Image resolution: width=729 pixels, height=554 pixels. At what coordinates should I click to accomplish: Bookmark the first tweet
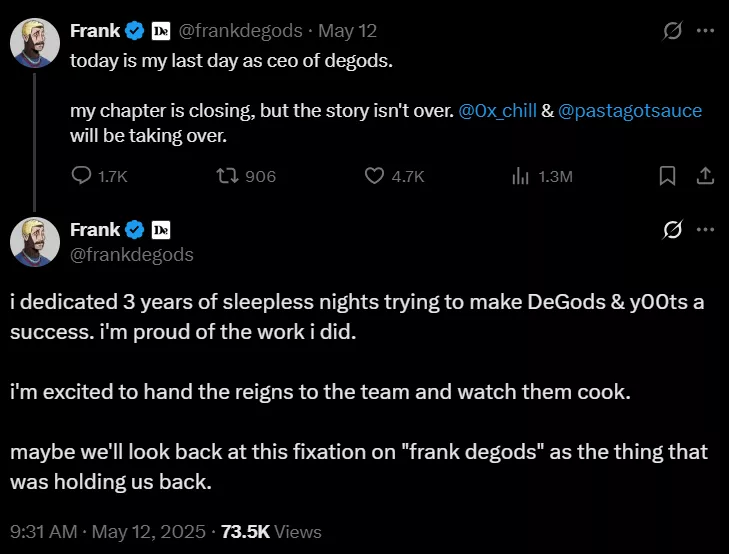(x=667, y=176)
